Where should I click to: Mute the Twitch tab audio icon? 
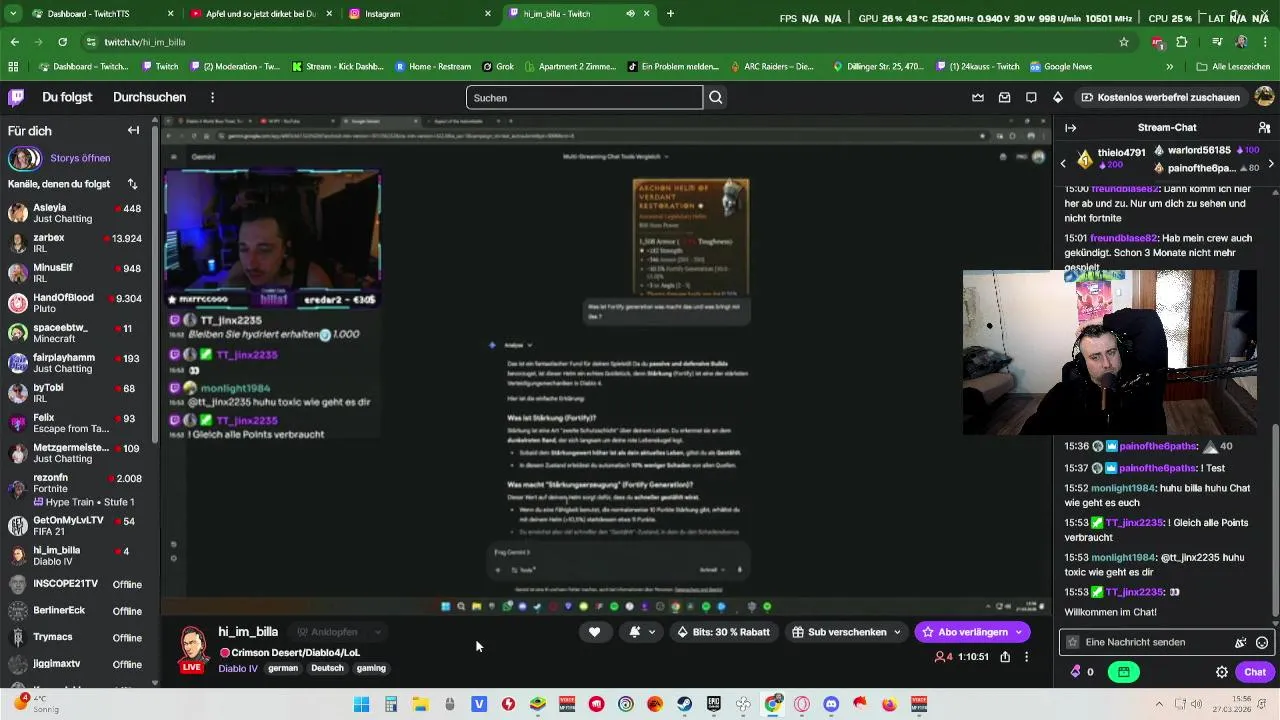click(630, 14)
